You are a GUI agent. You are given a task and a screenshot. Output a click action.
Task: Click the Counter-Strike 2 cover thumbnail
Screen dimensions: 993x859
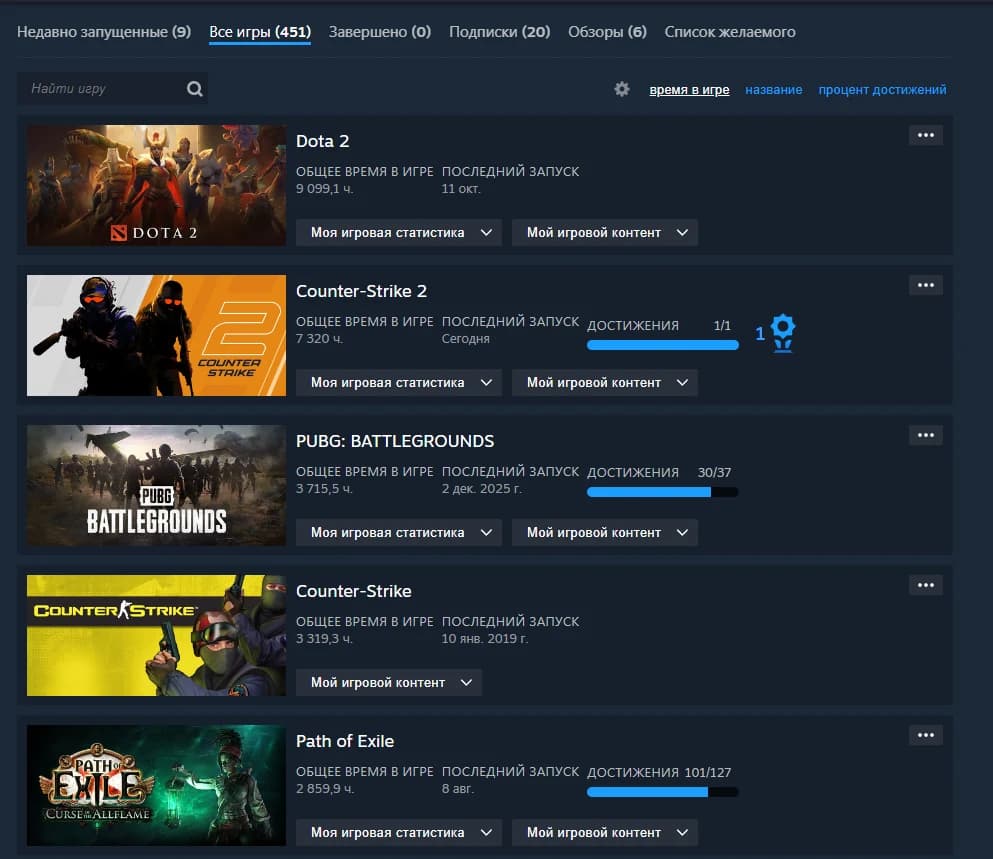tap(156, 335)
